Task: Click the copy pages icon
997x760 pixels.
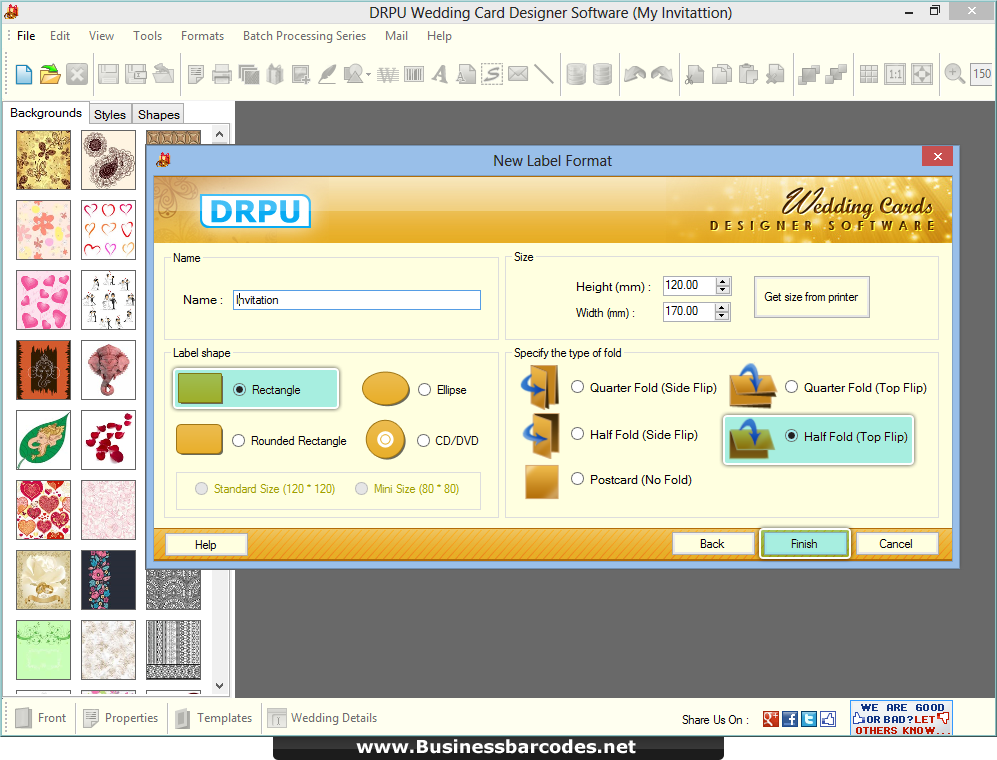Action: pos(722,74)
